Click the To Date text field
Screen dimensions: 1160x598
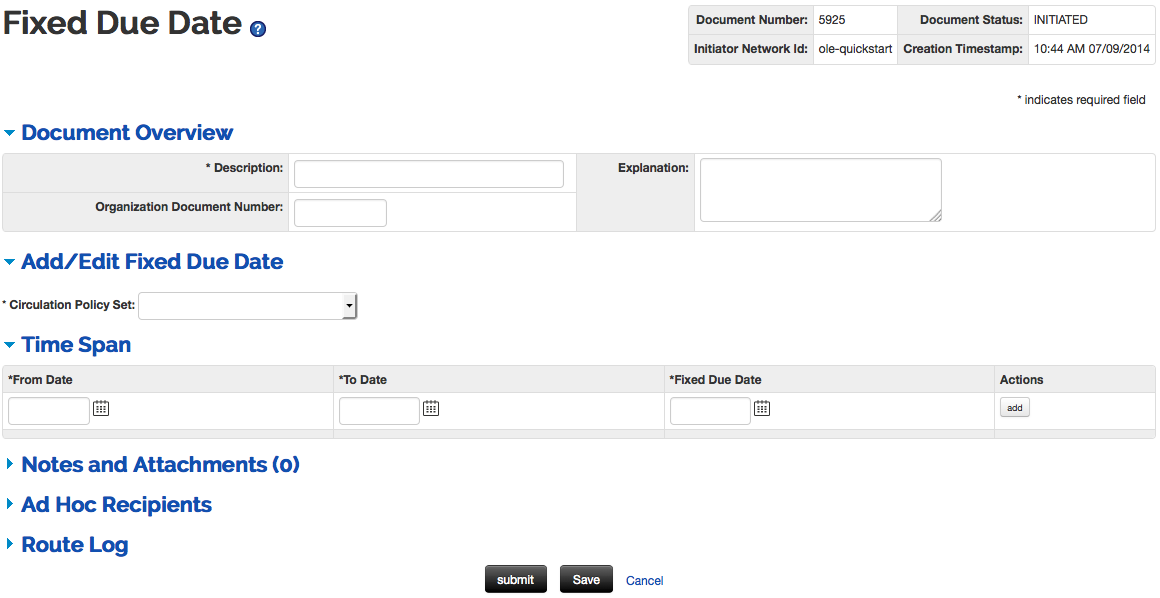click(x=380, y=411)
